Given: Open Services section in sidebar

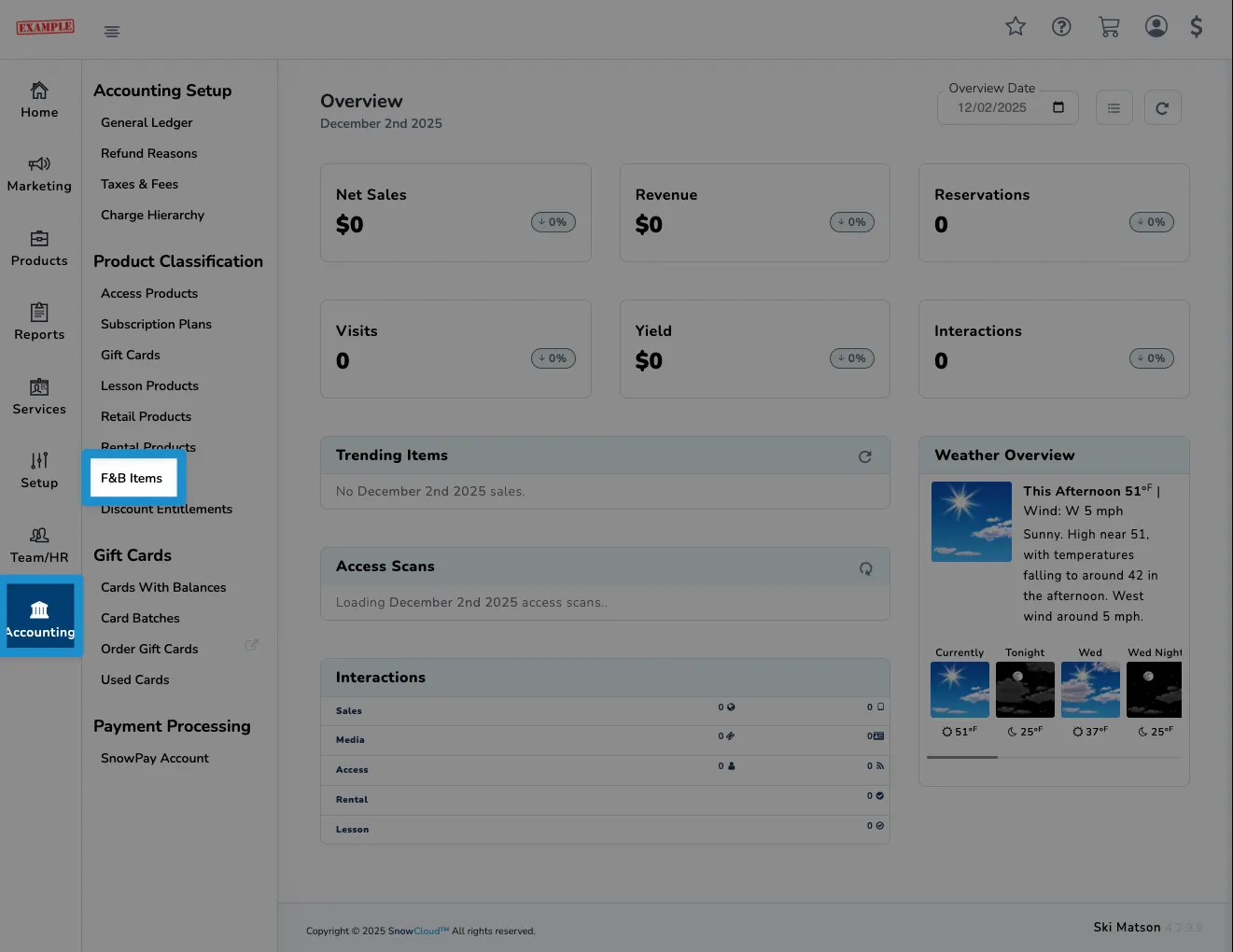Looking at the screenshot, I should (39, 398).
